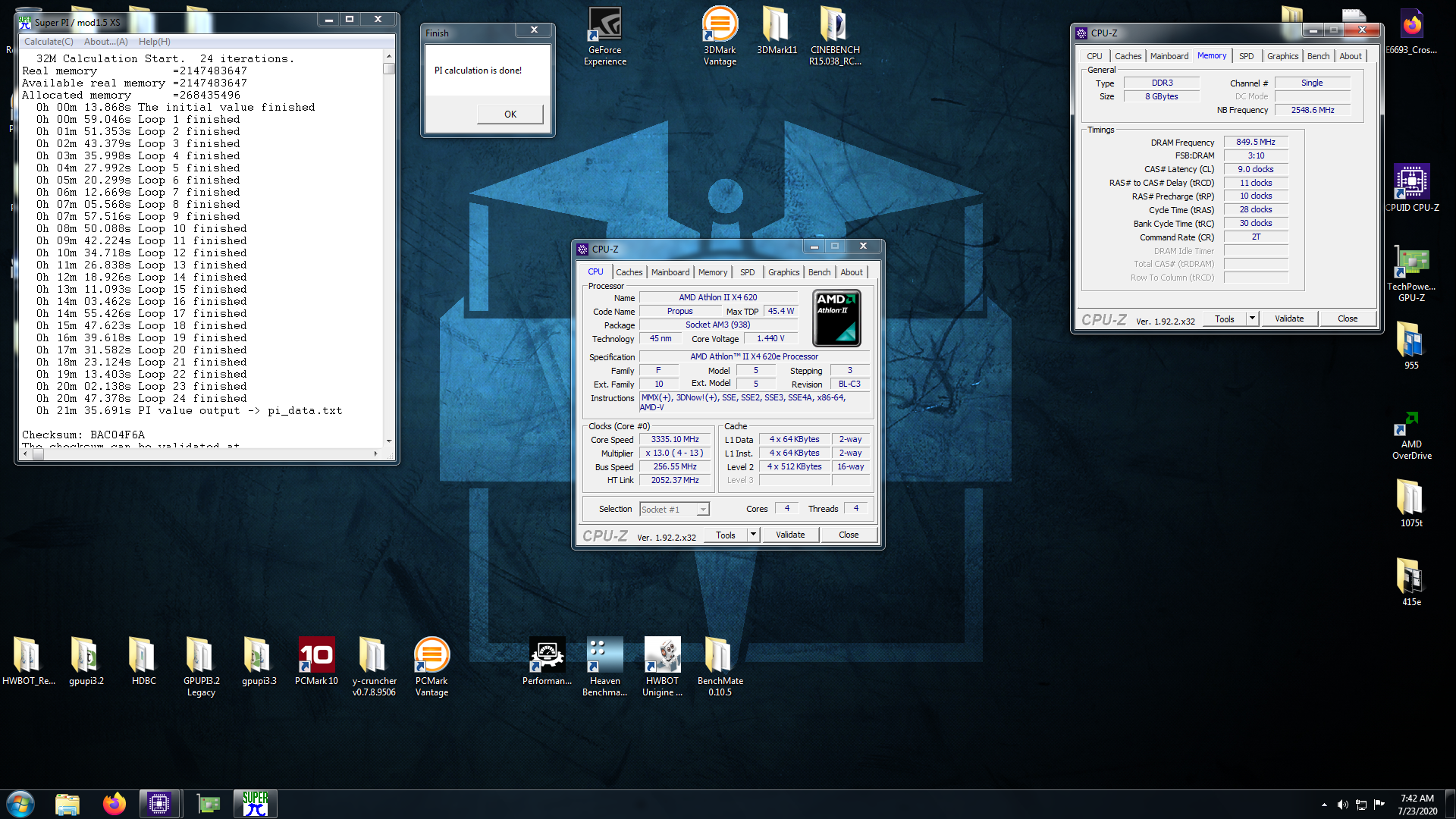Switch to Mainboard tab in center CPU-Z

coord(670,272)
